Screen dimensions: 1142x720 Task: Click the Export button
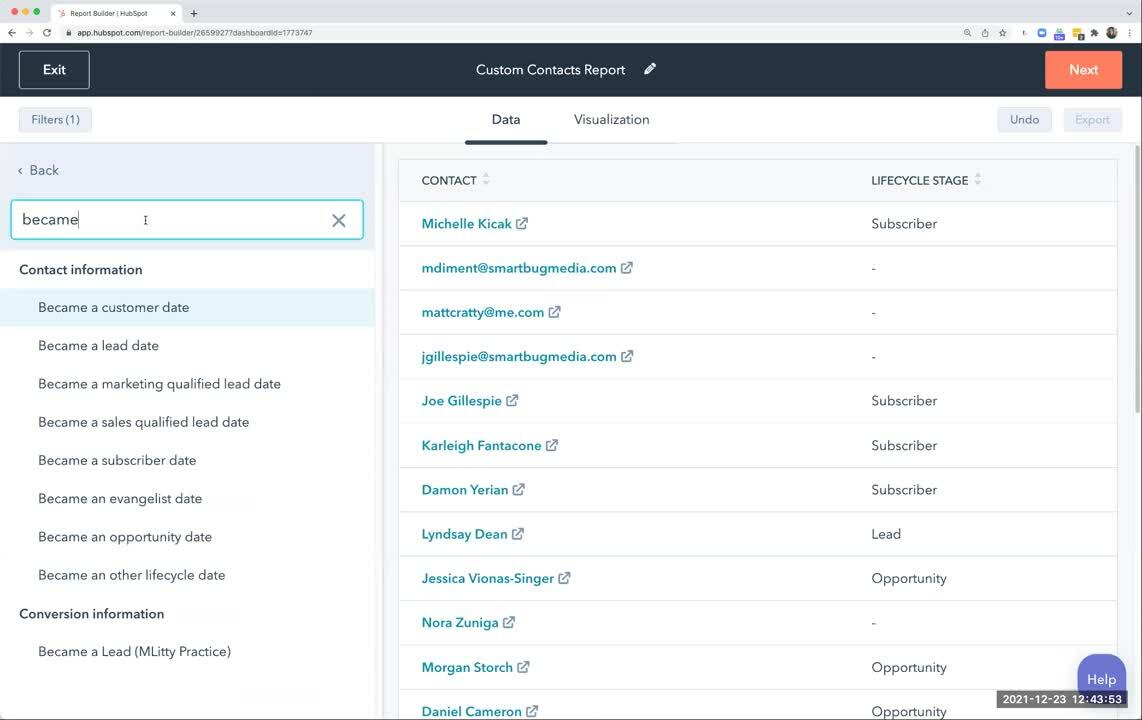(x=1092, y=119)
